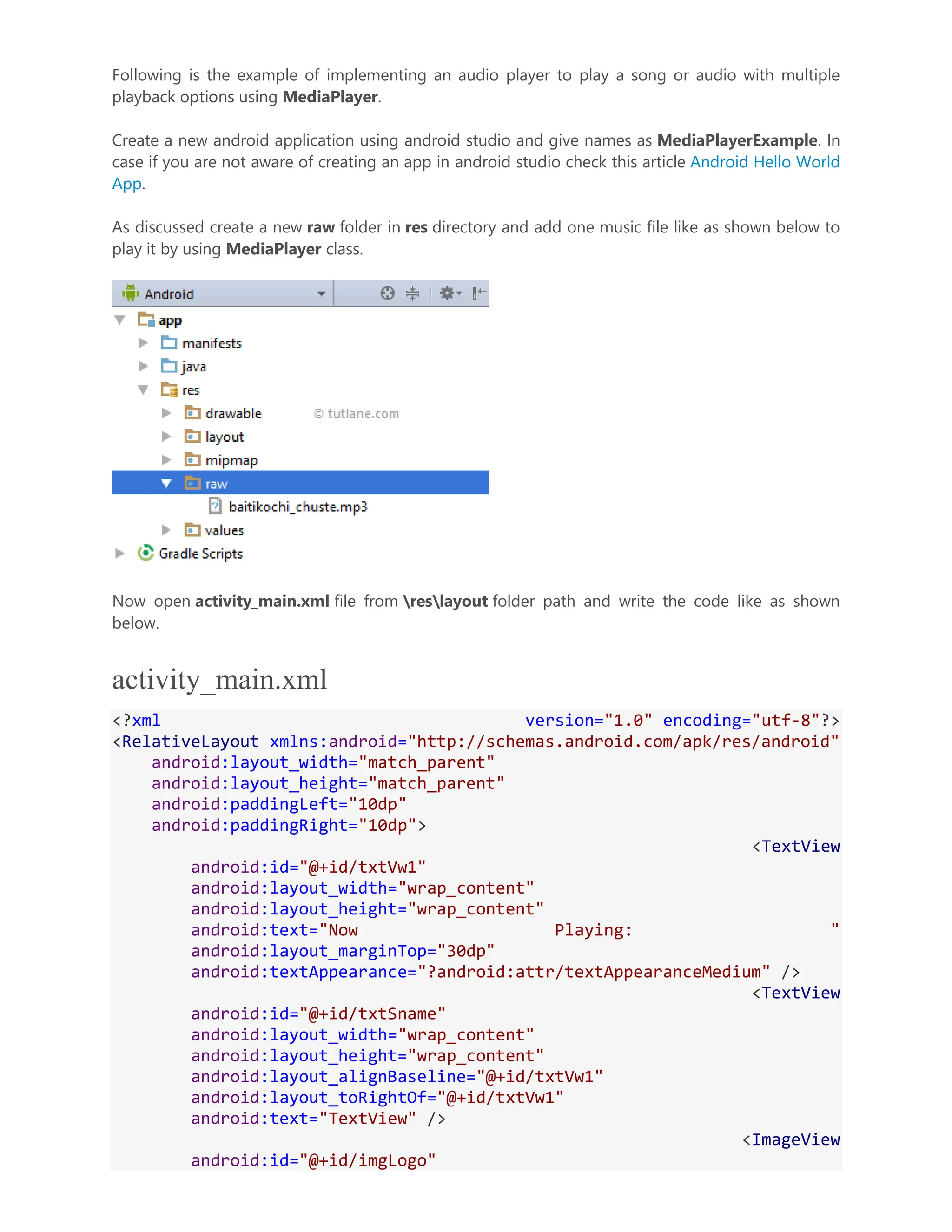952x1232 pixels.
Task: Collapse the raw folder arrow
Action: 166,484
